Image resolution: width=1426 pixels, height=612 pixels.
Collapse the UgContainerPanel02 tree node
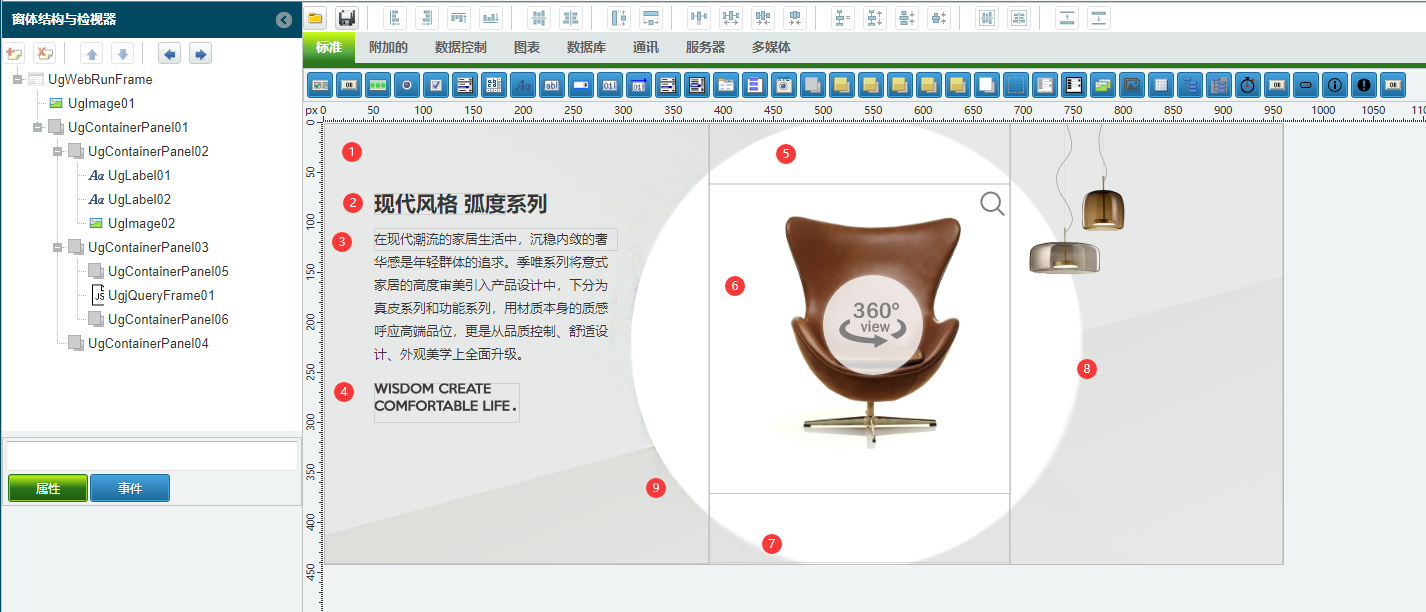57,151
